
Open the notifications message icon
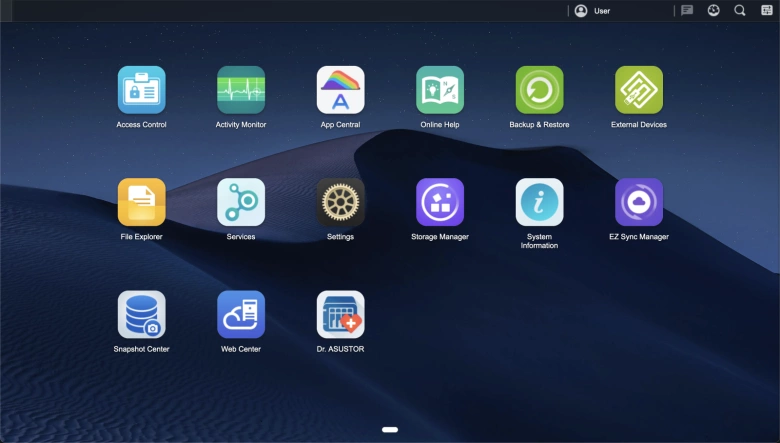[687, 11]
